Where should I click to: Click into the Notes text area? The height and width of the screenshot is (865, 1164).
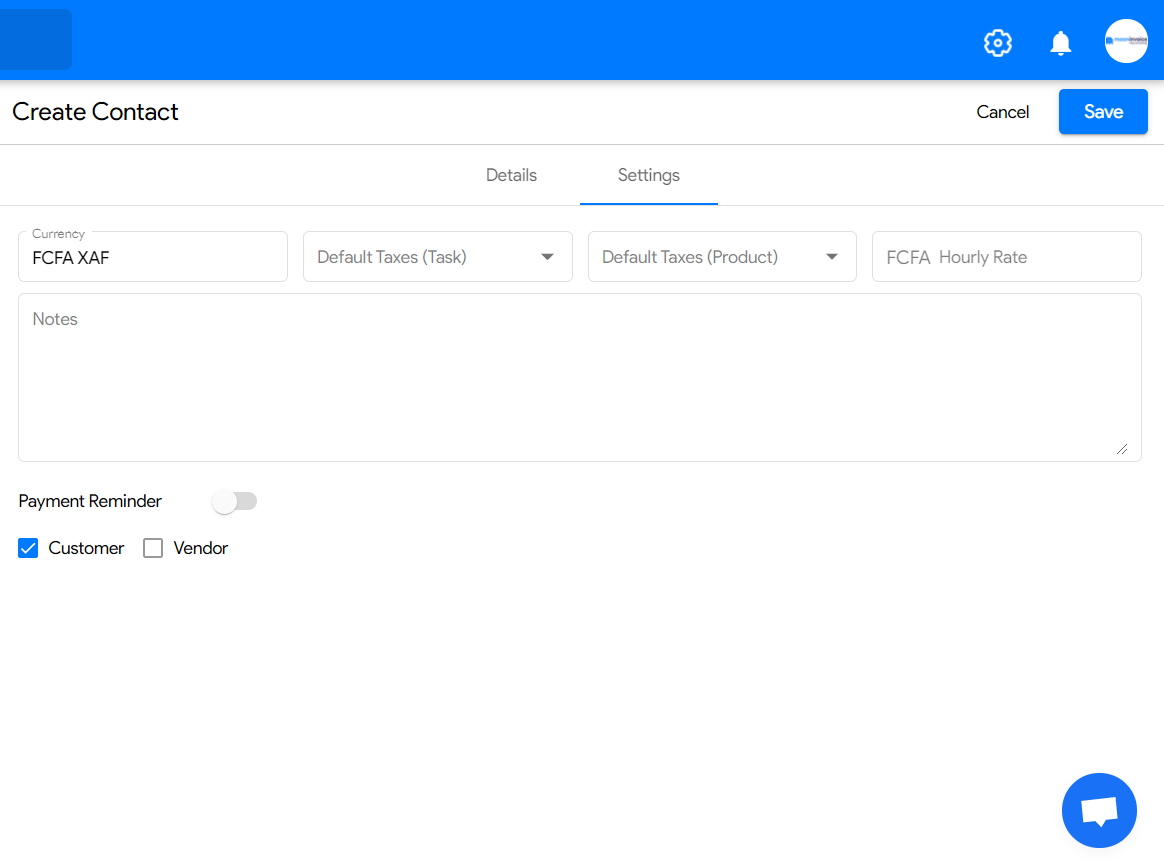coord(580,377)
